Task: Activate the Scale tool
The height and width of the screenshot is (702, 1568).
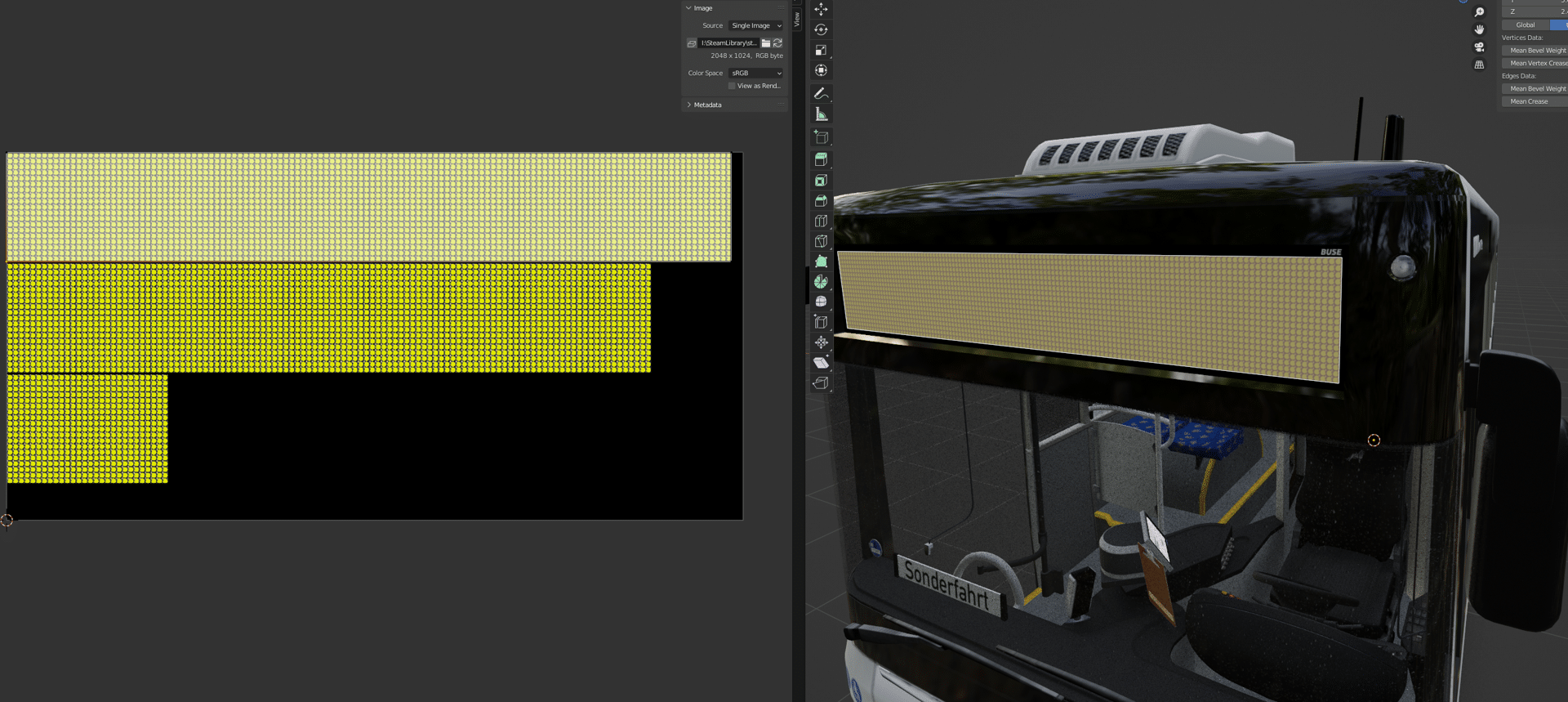Action: [821, 50]
